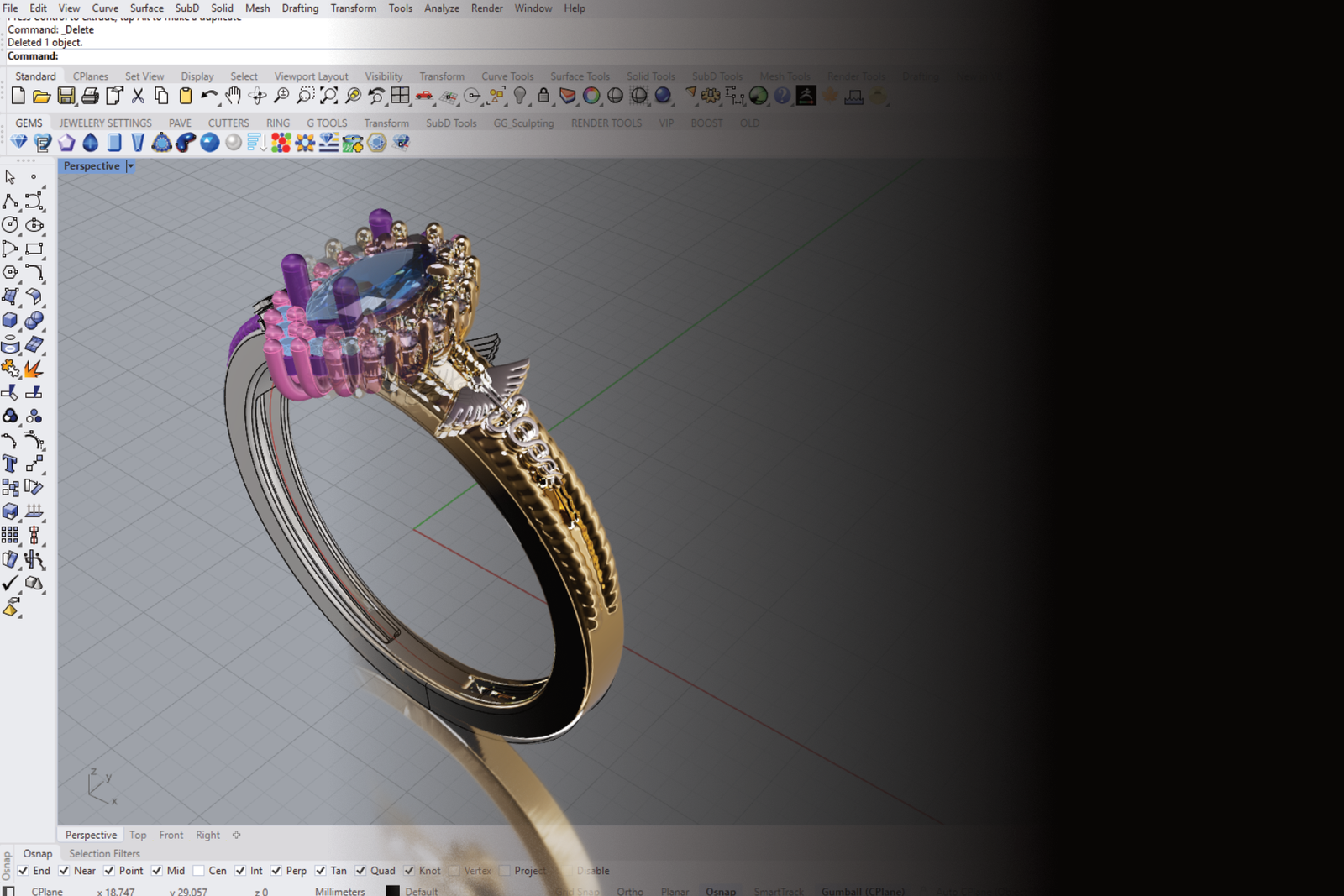Click the Explode icon in sidebar
This screenshot has width=1344, height=896.
[x=34, y=369]
